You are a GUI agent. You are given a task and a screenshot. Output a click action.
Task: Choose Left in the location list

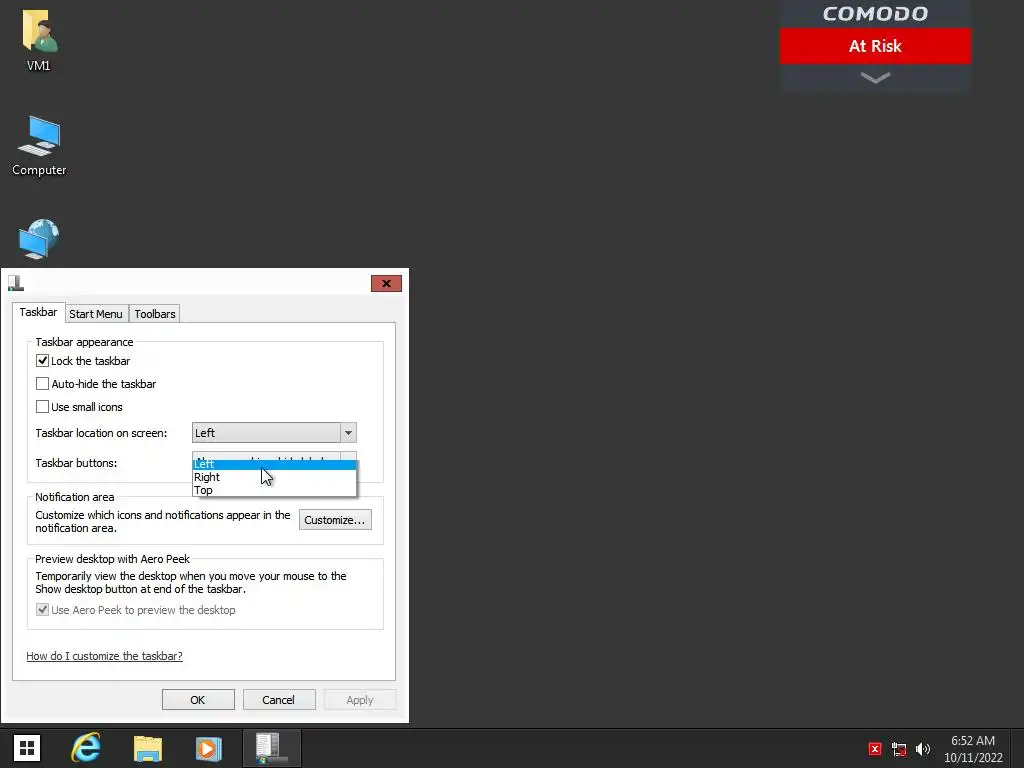point(274,464)
